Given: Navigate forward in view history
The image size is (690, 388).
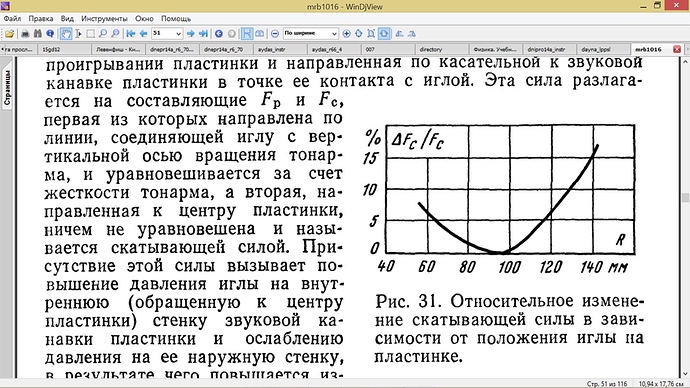Looking at the screenshot, I should 231,33.
